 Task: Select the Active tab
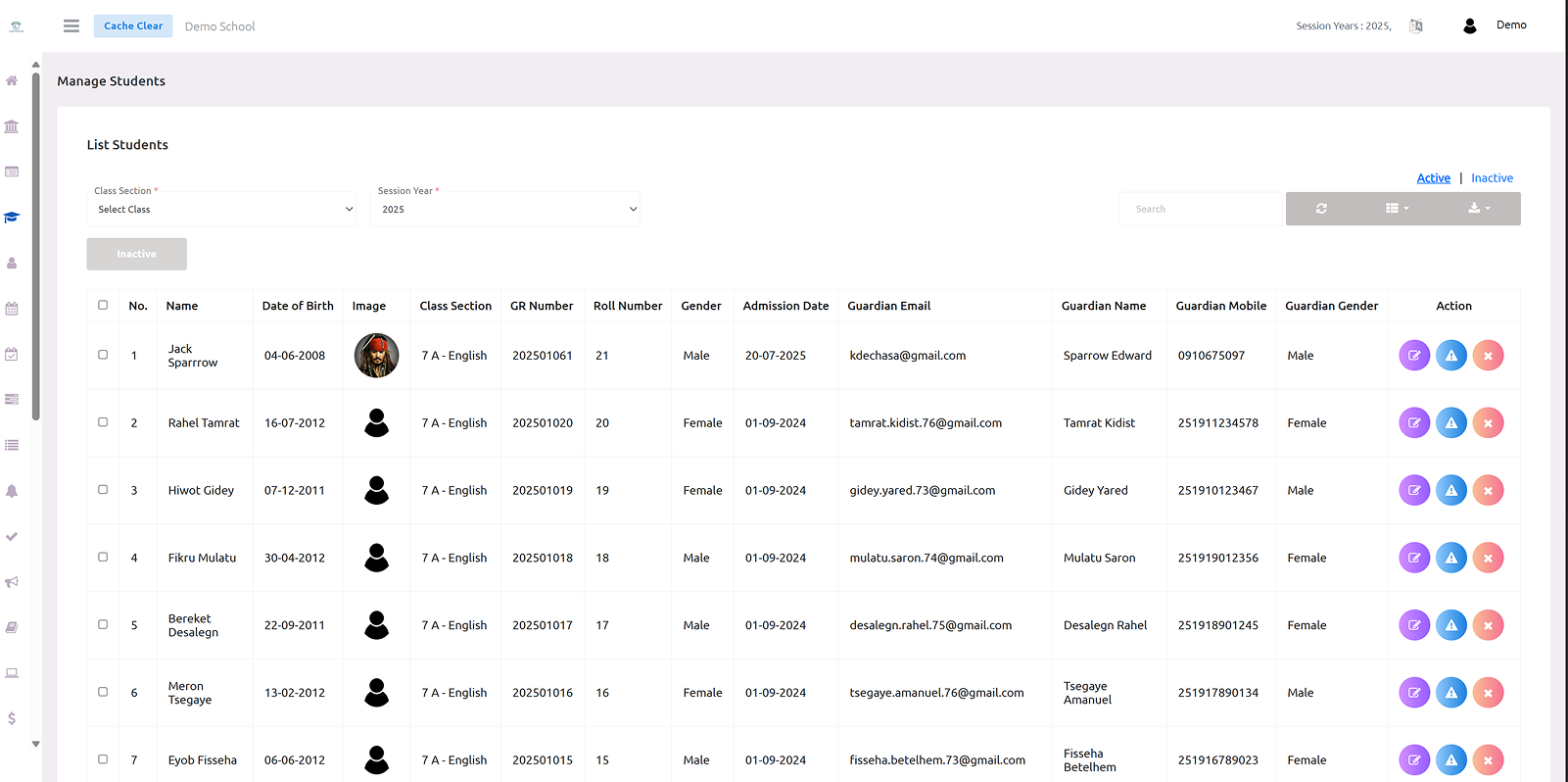click(1433, 178)
